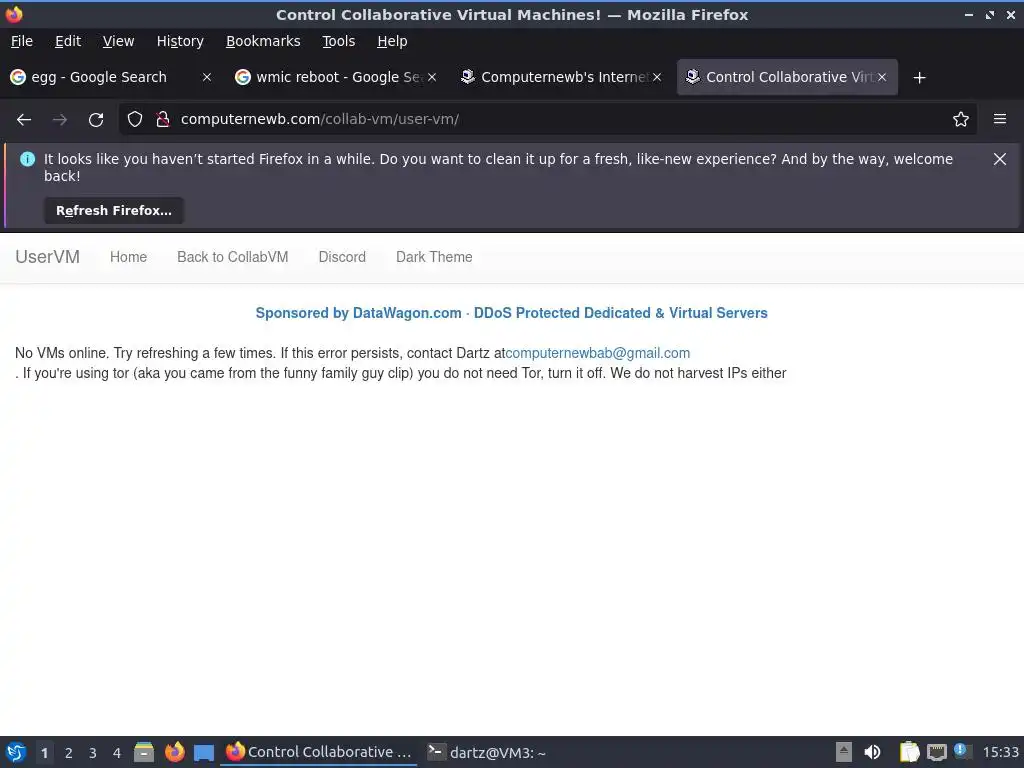Open the Discord nav link
1024x768 pixels.
point(342,257)
